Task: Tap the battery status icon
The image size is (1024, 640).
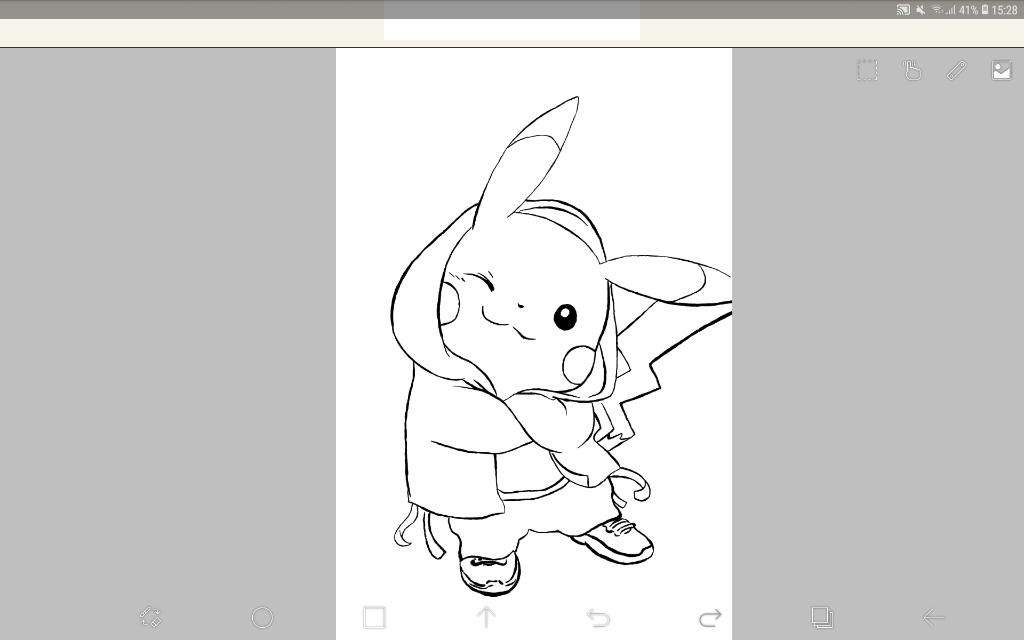Action: tap(985, 10)
